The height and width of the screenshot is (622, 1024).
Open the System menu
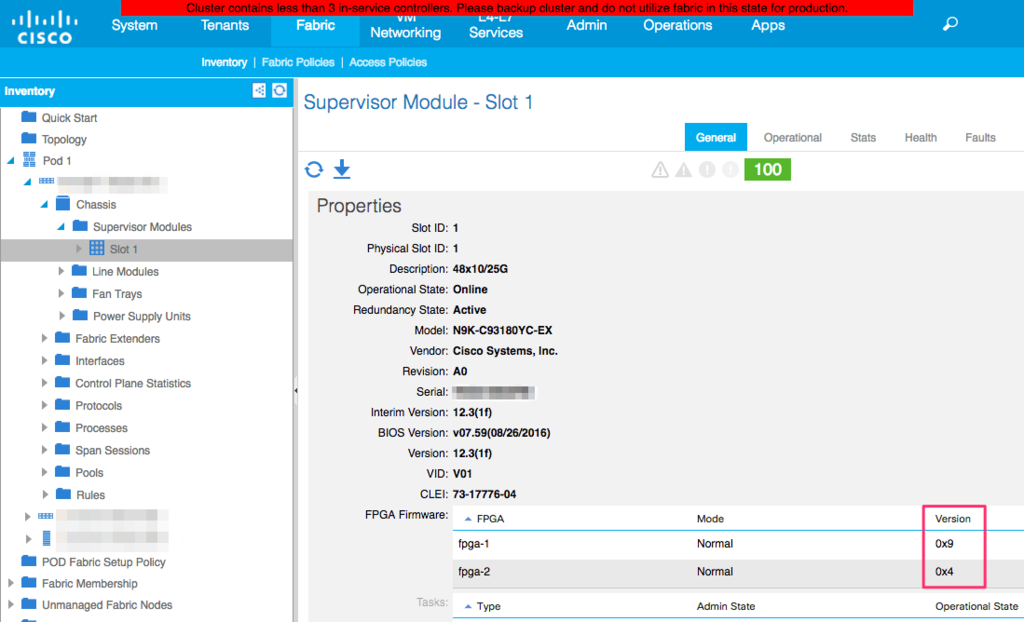(135, 25)
